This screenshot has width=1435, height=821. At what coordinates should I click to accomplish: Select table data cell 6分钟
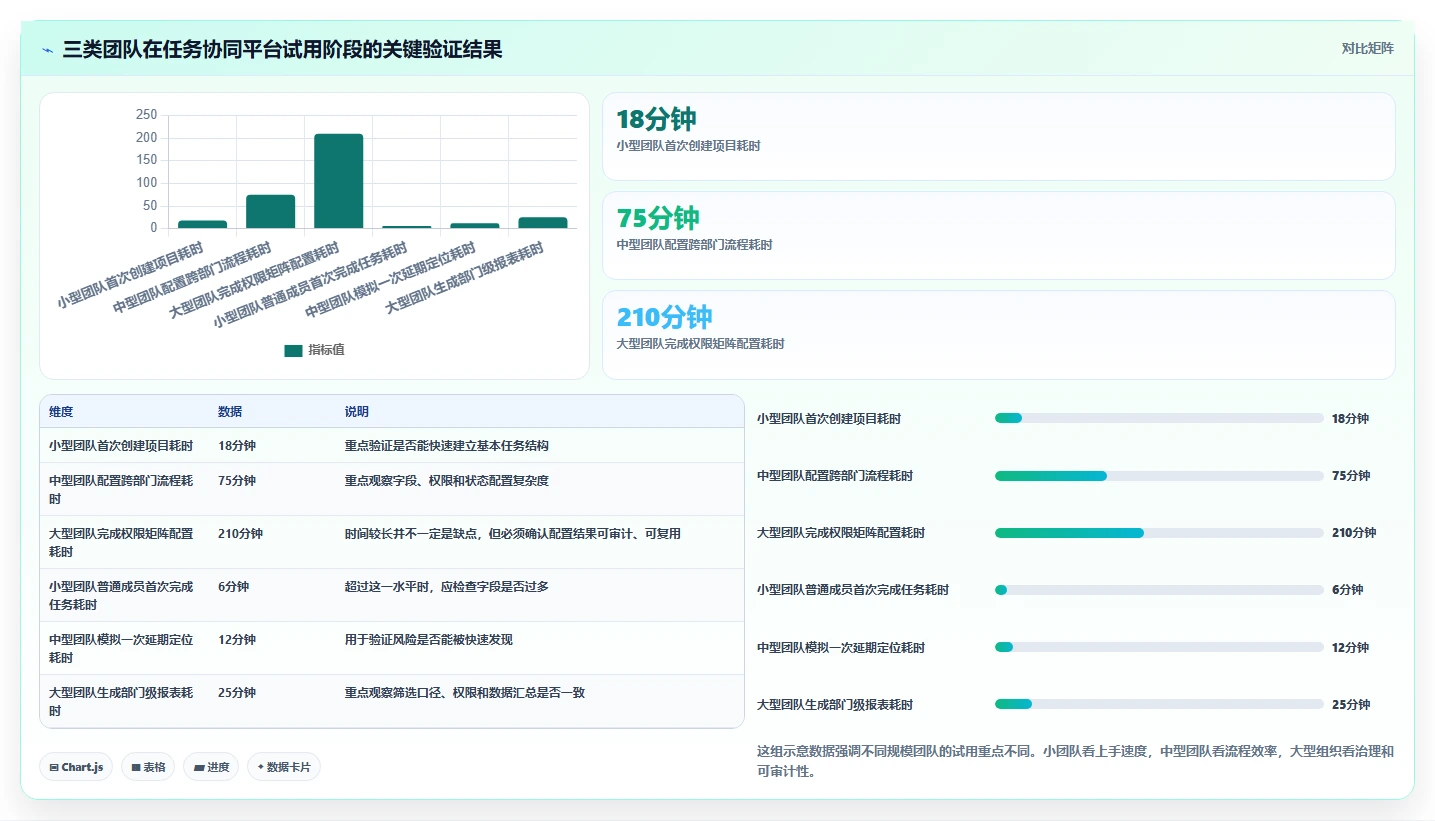[x=233, y=587]
